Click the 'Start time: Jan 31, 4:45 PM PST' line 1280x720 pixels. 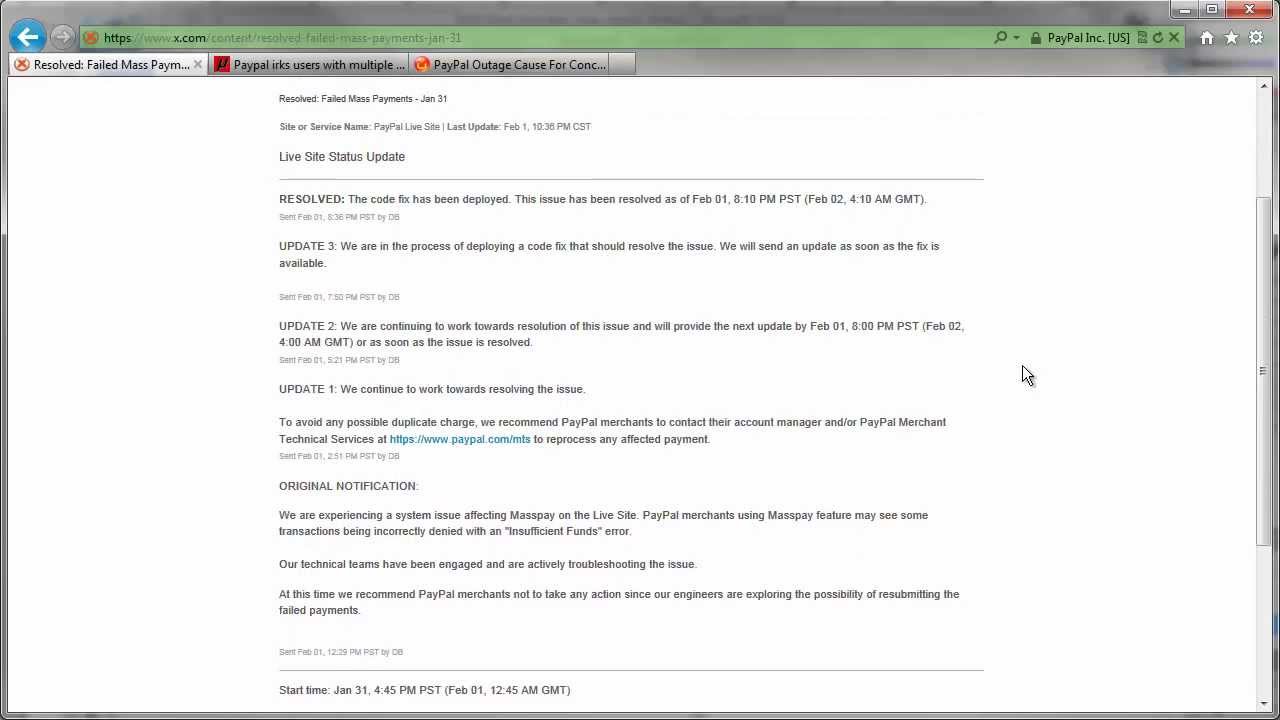pos(425,690)
